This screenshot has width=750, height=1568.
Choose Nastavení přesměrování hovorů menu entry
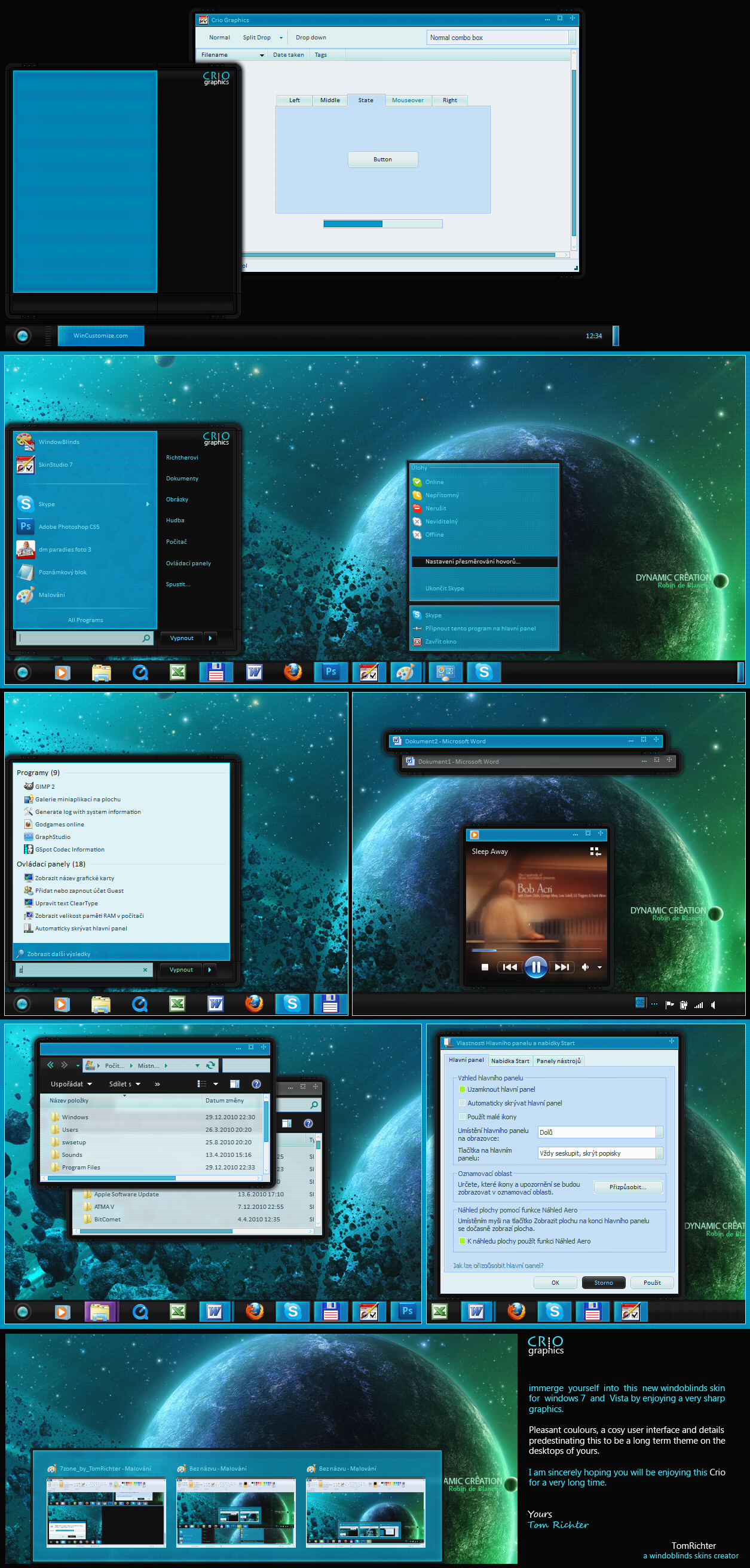pos(484,561)
